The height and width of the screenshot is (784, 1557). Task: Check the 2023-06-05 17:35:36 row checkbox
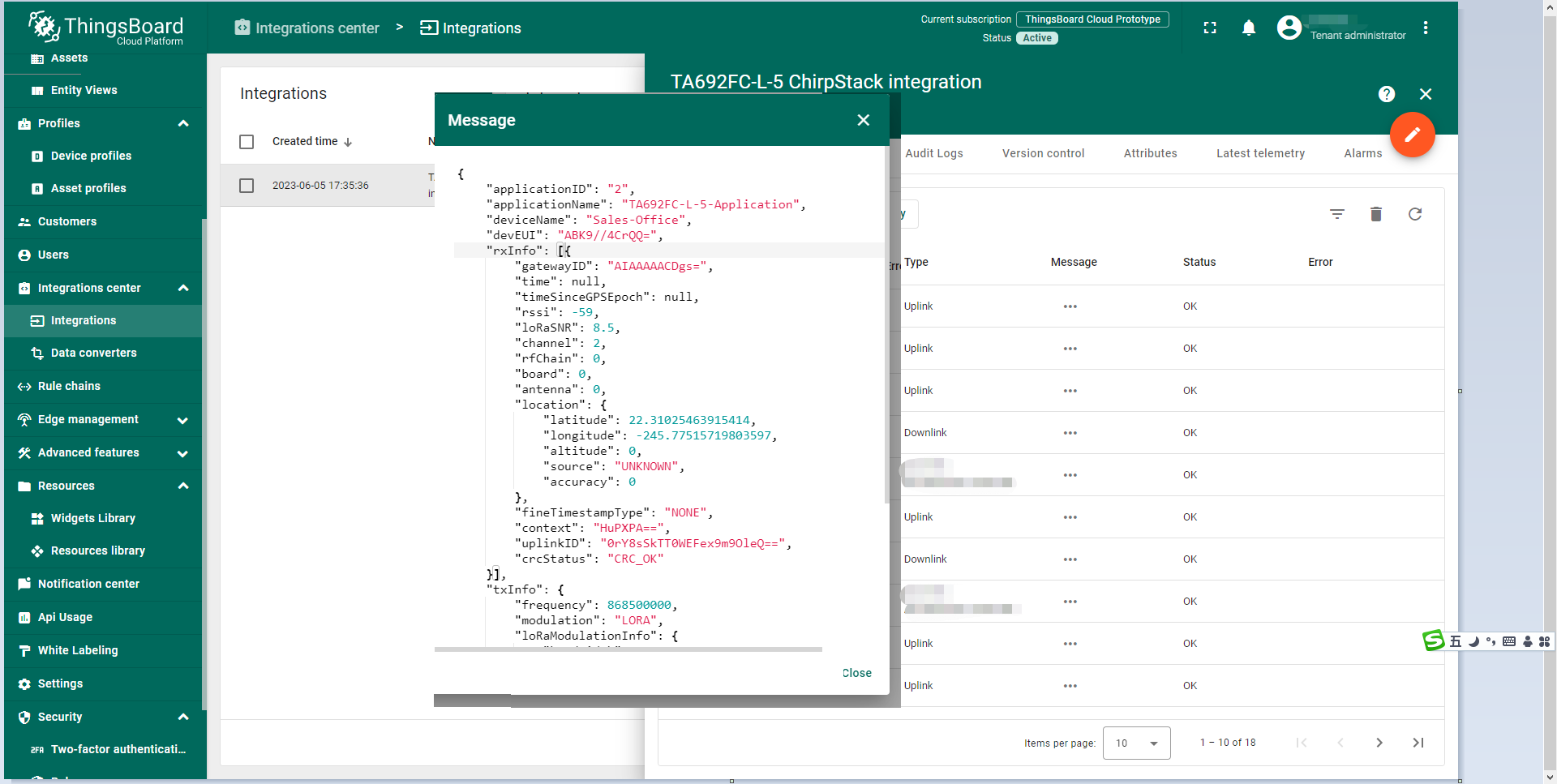click(x=247, y=186)
